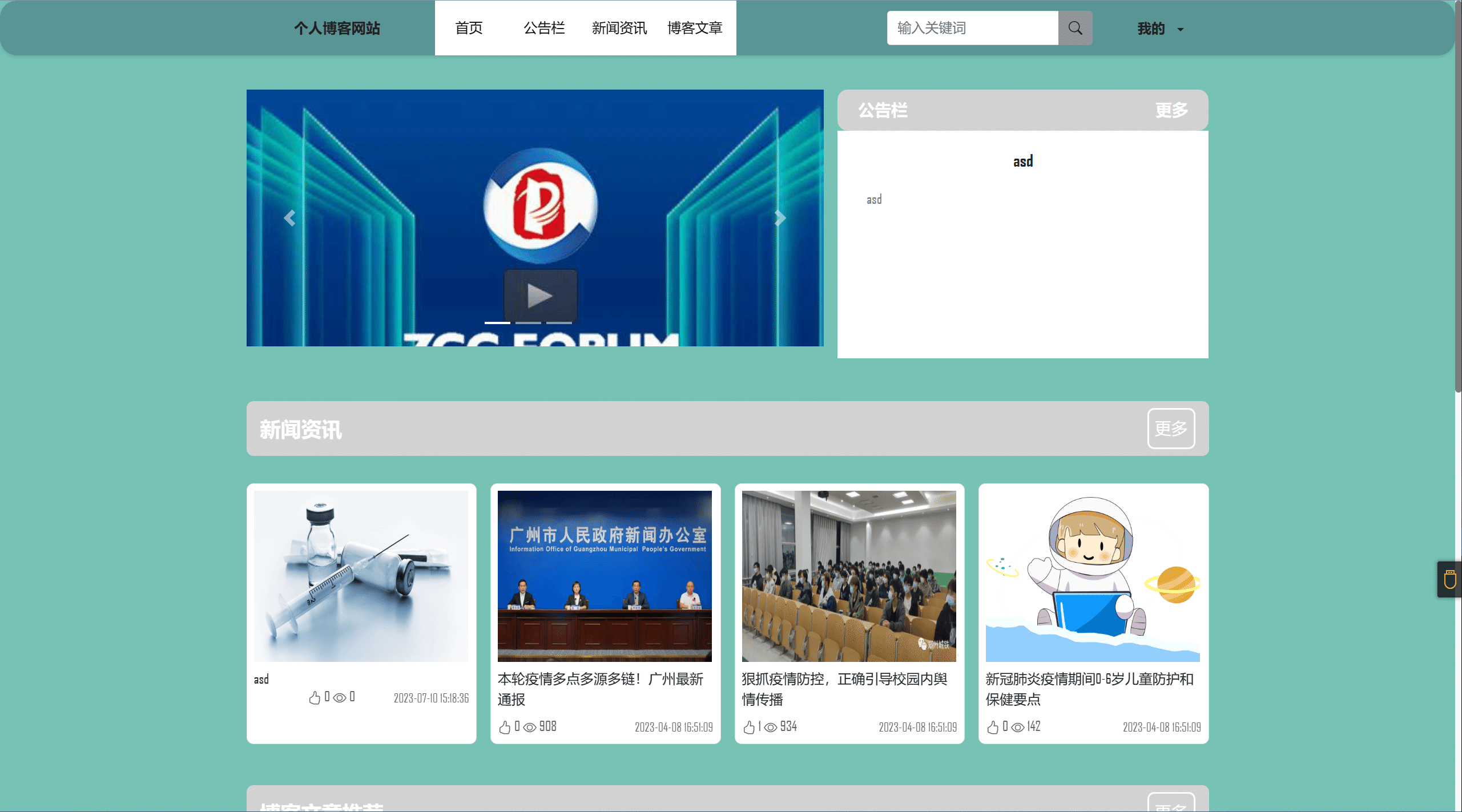Click views eye icon showing 142
The image size is (1462, 812).
tap(1018, 728)
